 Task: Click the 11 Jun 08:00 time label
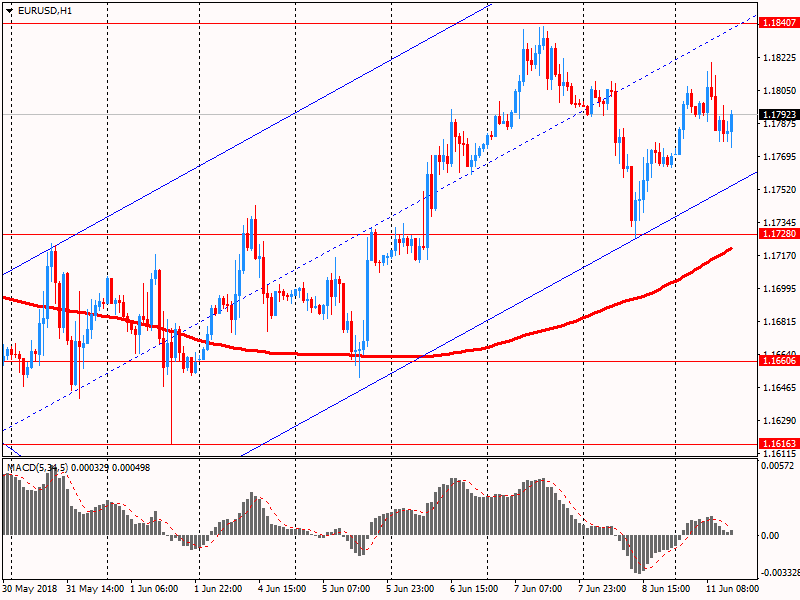[x=732, y=589]
